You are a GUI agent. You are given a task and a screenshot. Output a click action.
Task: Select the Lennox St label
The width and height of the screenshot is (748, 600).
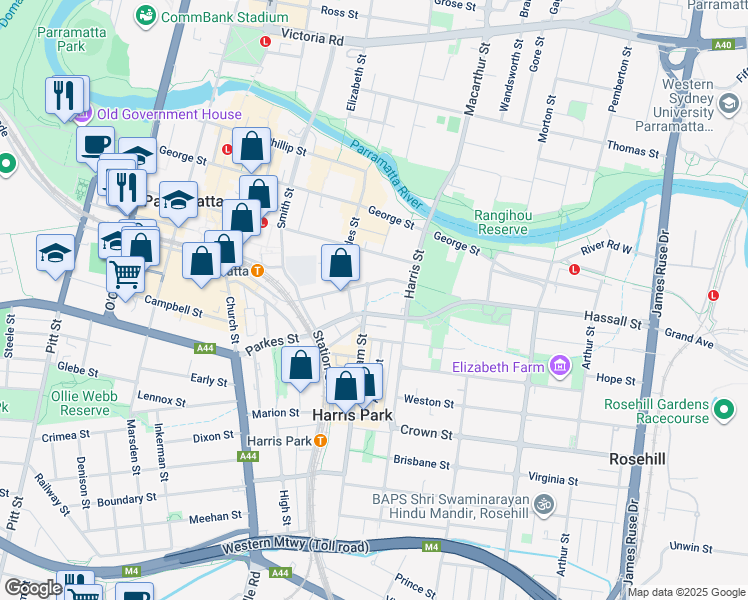[161, 398]
